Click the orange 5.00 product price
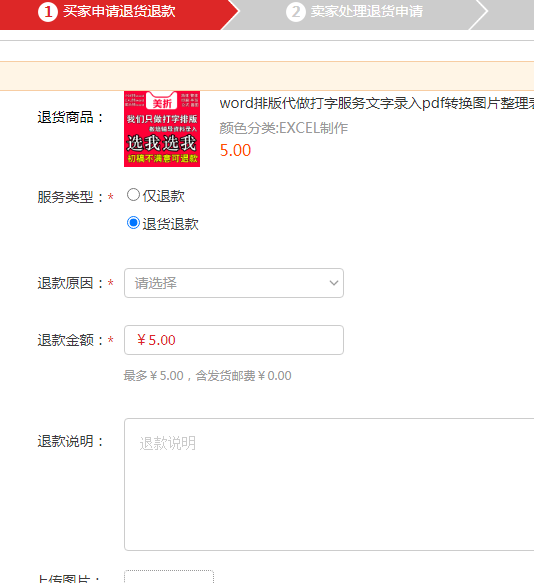 (x=235, y=150)
